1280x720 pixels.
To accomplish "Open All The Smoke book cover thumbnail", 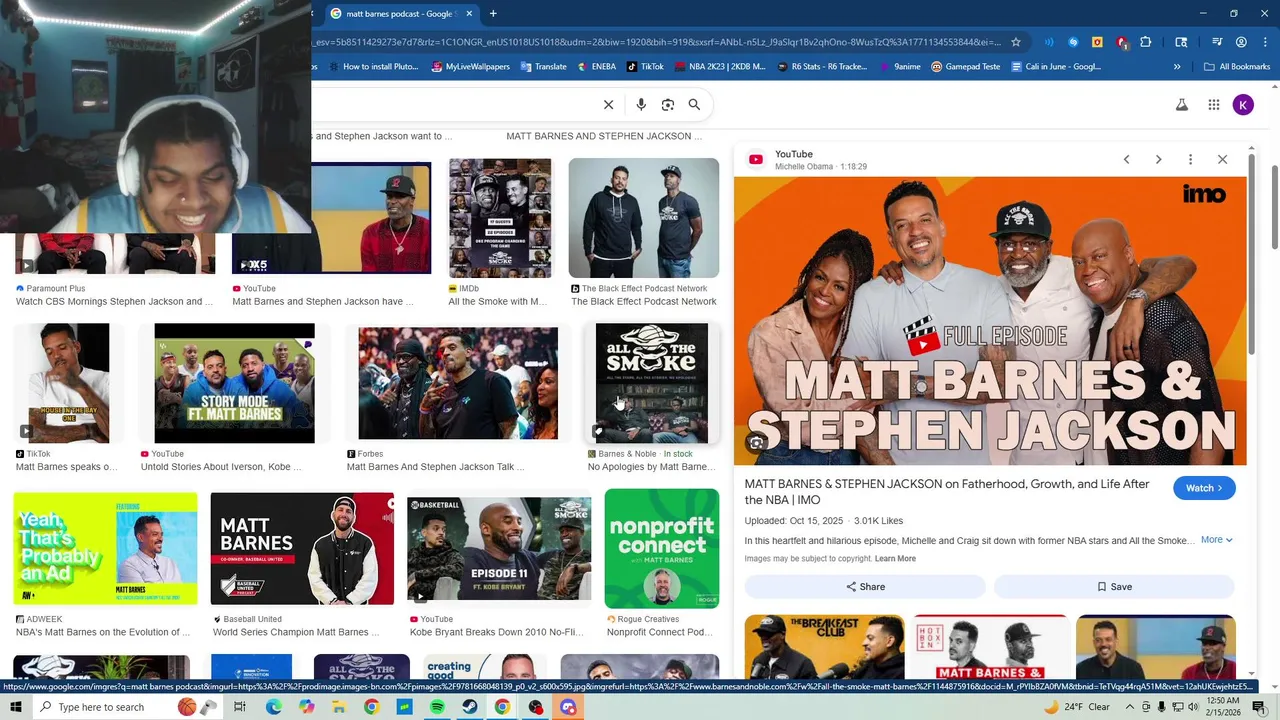I will tap(652, 383).
